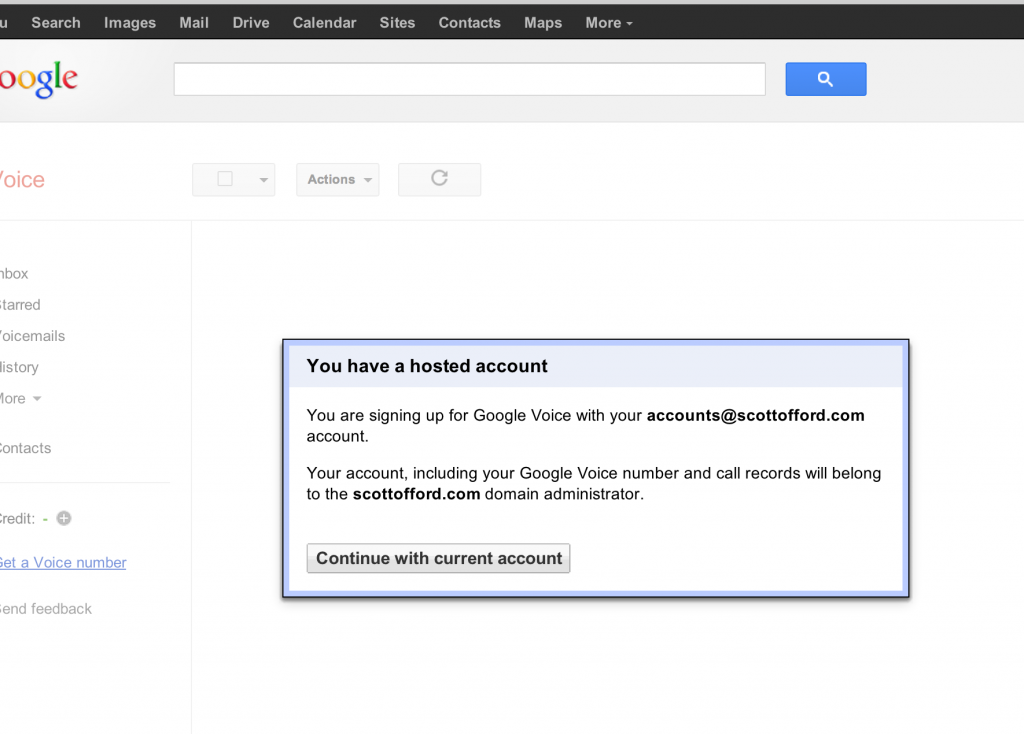Screen dimensions: 1024x734
Task: Open Mail in the top navigation bar
Action: click(x=194, y=23)
